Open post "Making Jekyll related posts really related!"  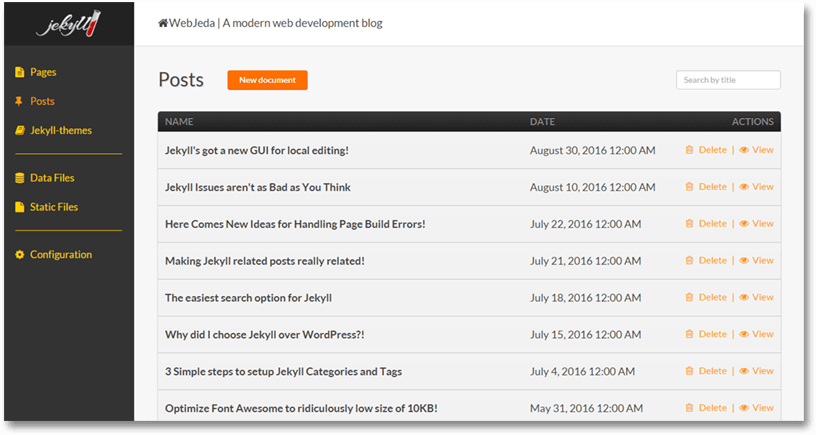point(265,261)
